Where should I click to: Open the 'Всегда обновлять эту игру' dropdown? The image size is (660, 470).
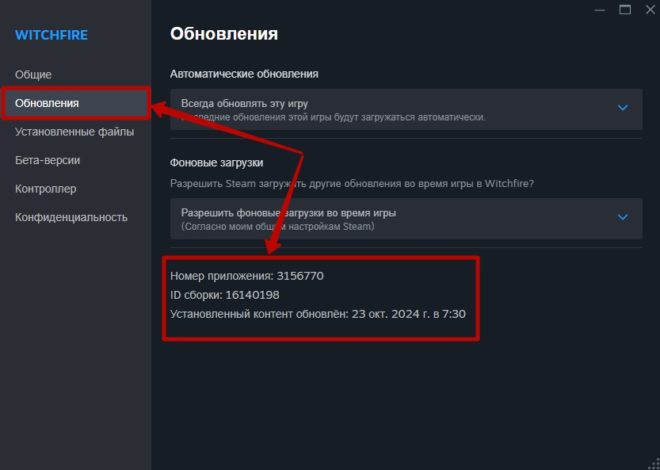tap(406, 109)
